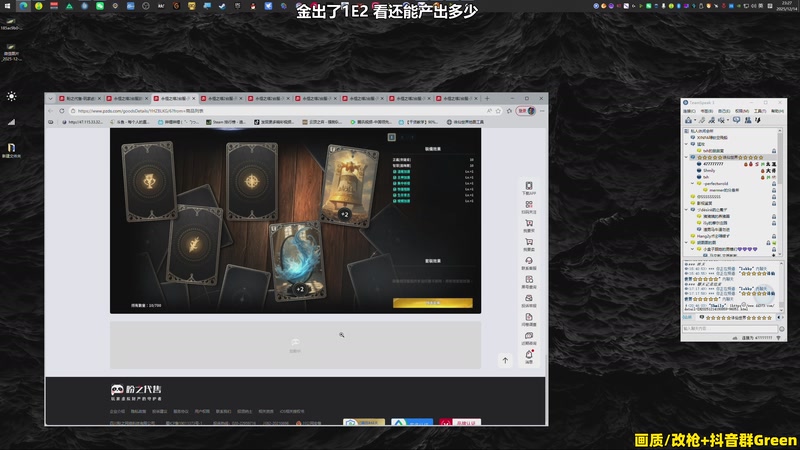This screenshot has width=800, height=450.
Task: Collapse the -perfectworld channel in TeamSpeak
Action: coord(693,183)
